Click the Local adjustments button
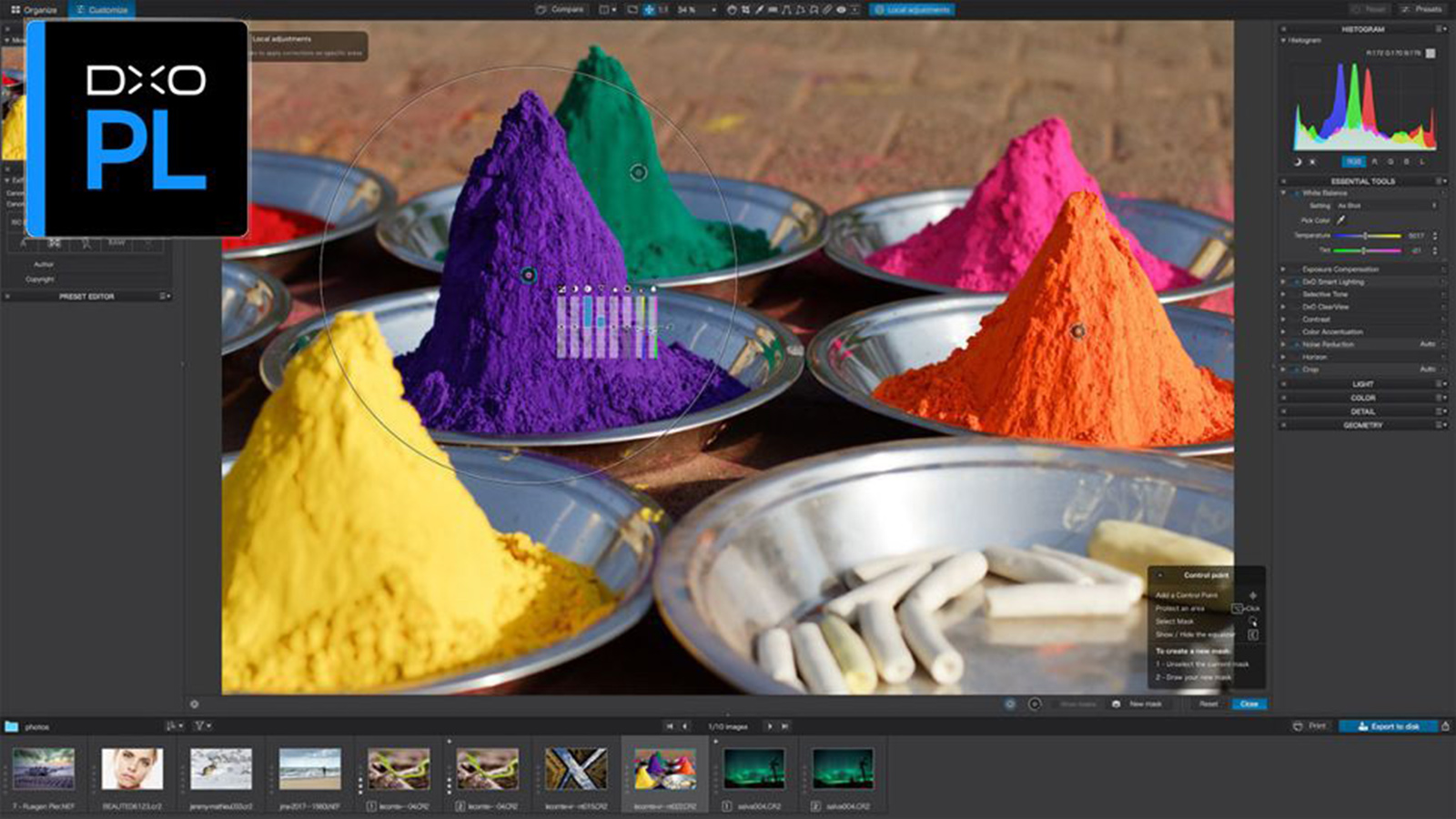 click(912, 9)
